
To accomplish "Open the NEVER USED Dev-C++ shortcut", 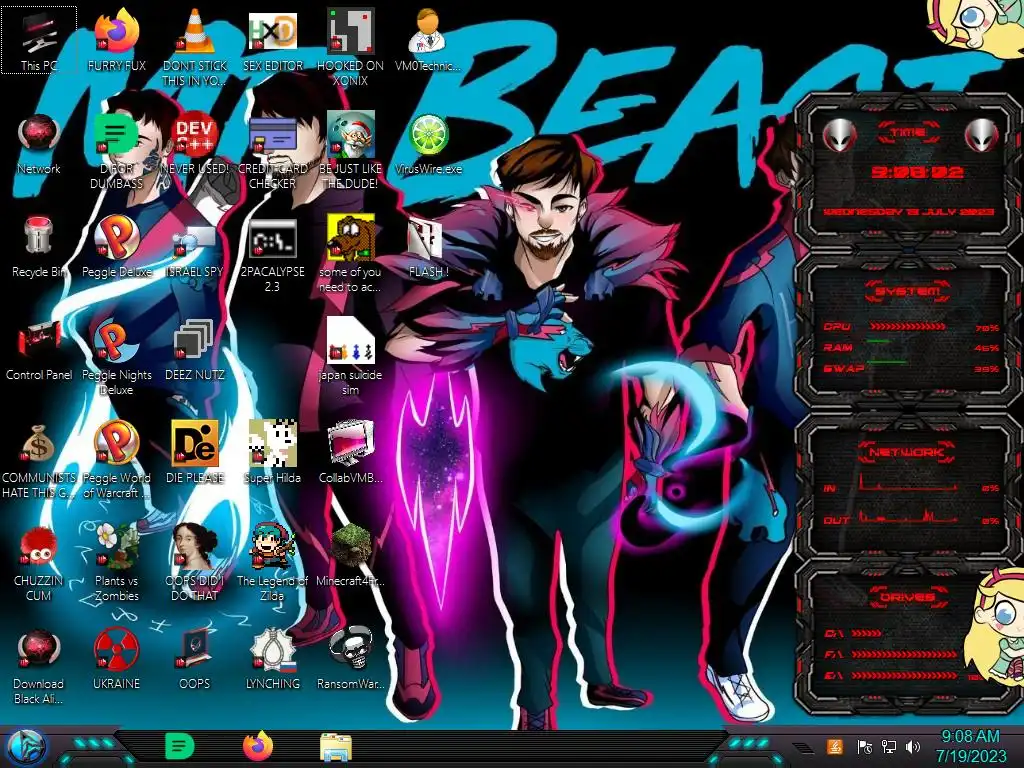I will (x=195, y=144).
